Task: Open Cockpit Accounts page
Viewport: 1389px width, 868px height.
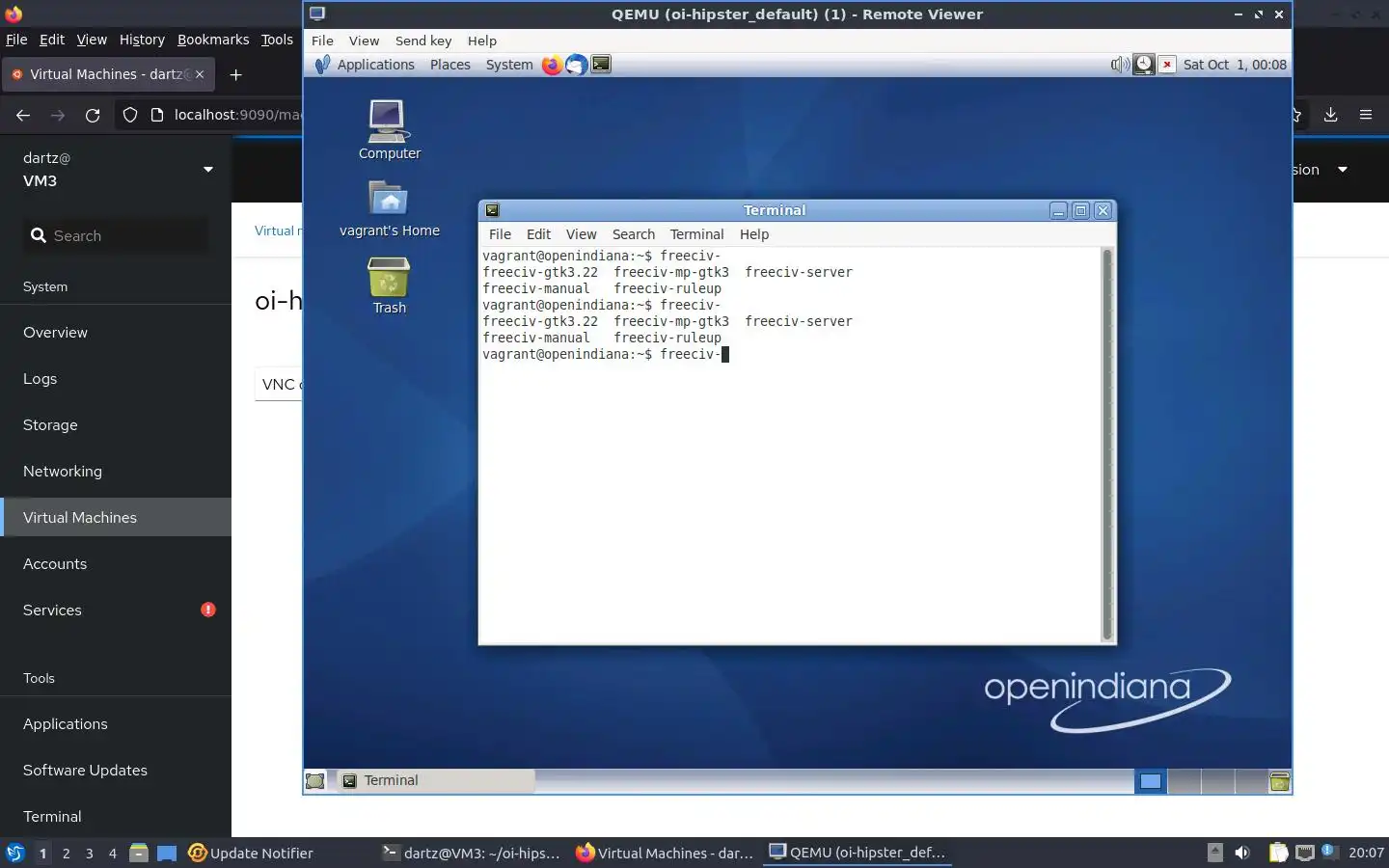Action: coord(116,563)
